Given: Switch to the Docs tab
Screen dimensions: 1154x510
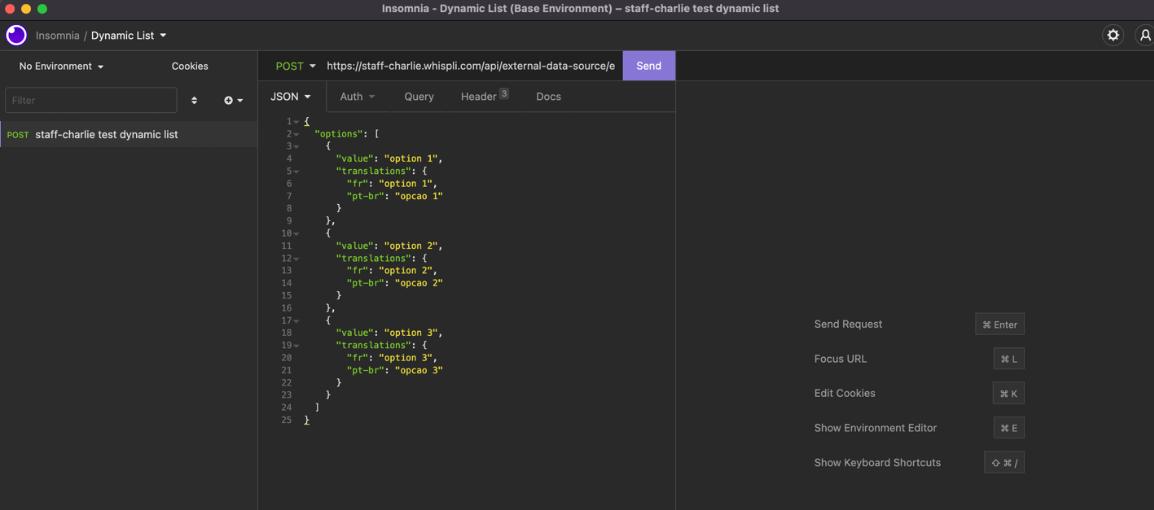Looking at the screenshot, I should [x=548, y=96].
